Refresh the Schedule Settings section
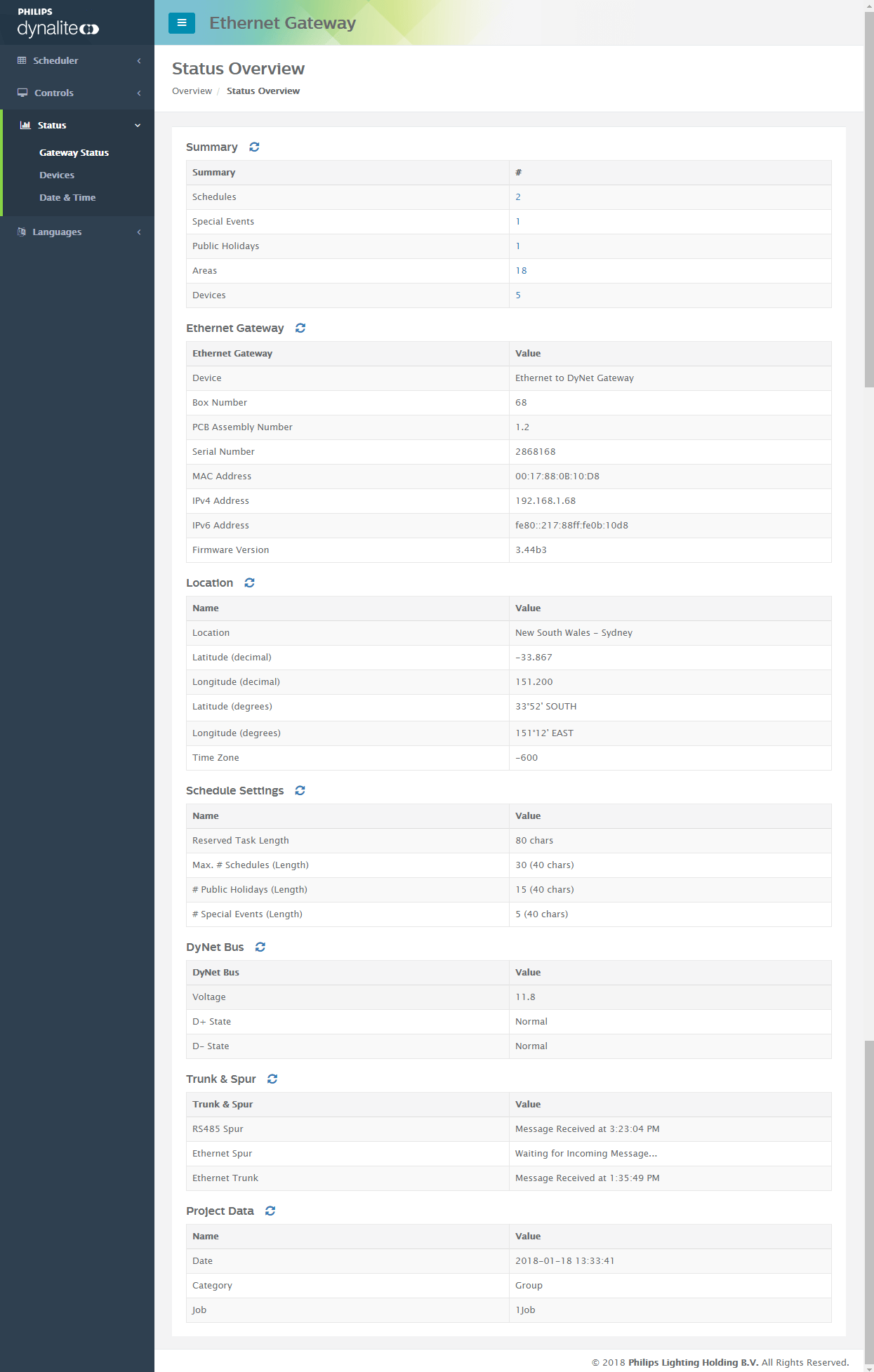The width and height of the screenshot is (874, 1372). pyautogui.click(x=300, y=790)
